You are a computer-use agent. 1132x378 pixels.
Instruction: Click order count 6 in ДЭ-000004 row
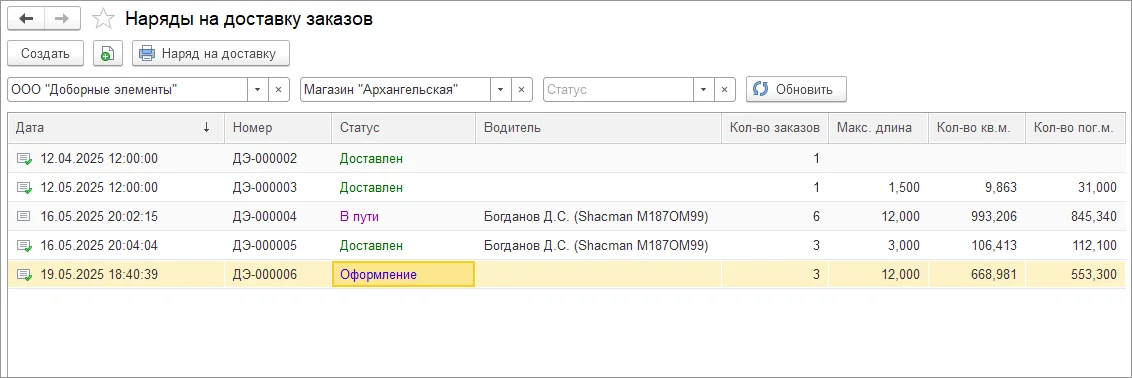click(x=817, y=216)
